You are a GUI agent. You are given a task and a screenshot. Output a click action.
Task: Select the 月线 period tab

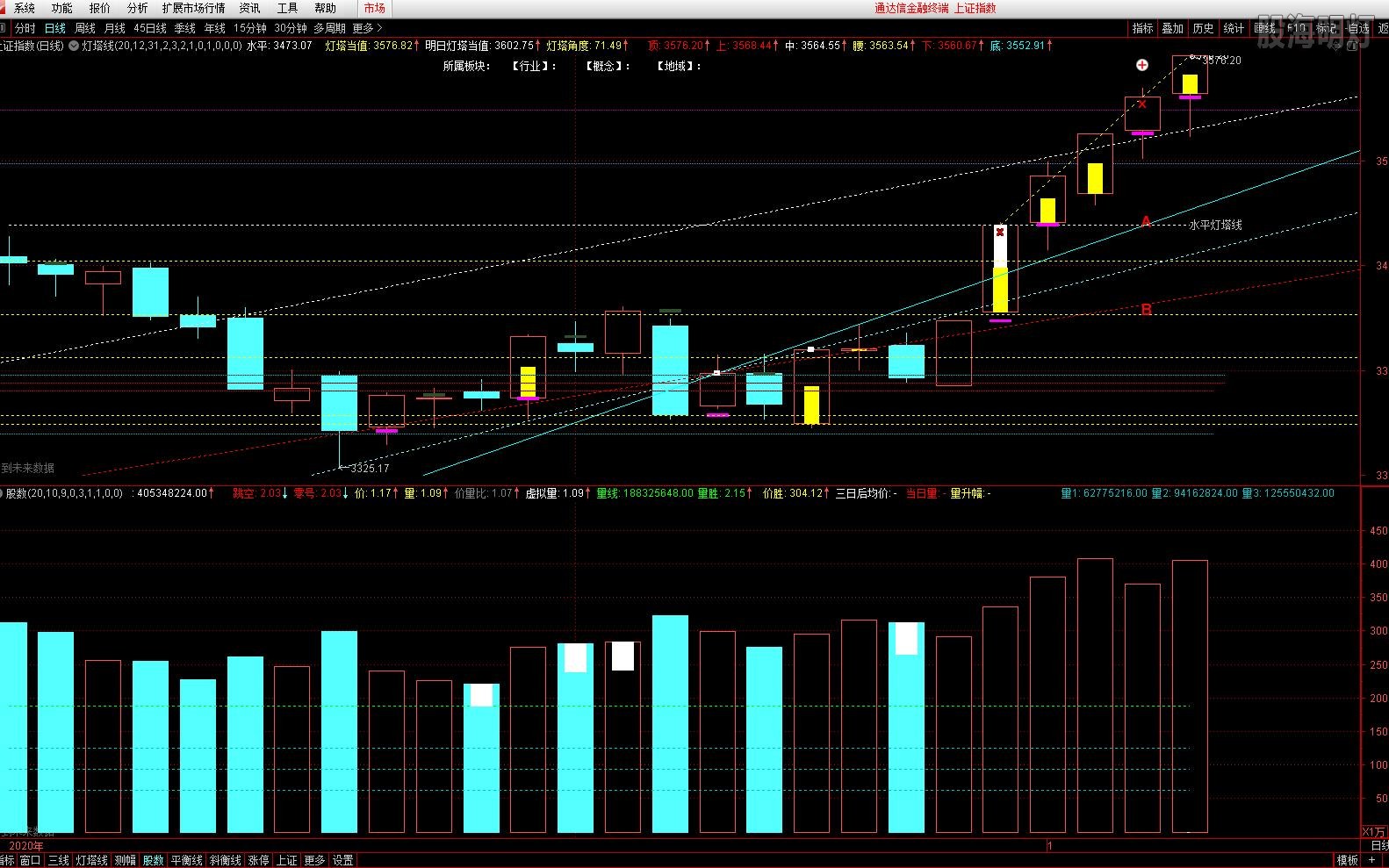pos(115,28)
